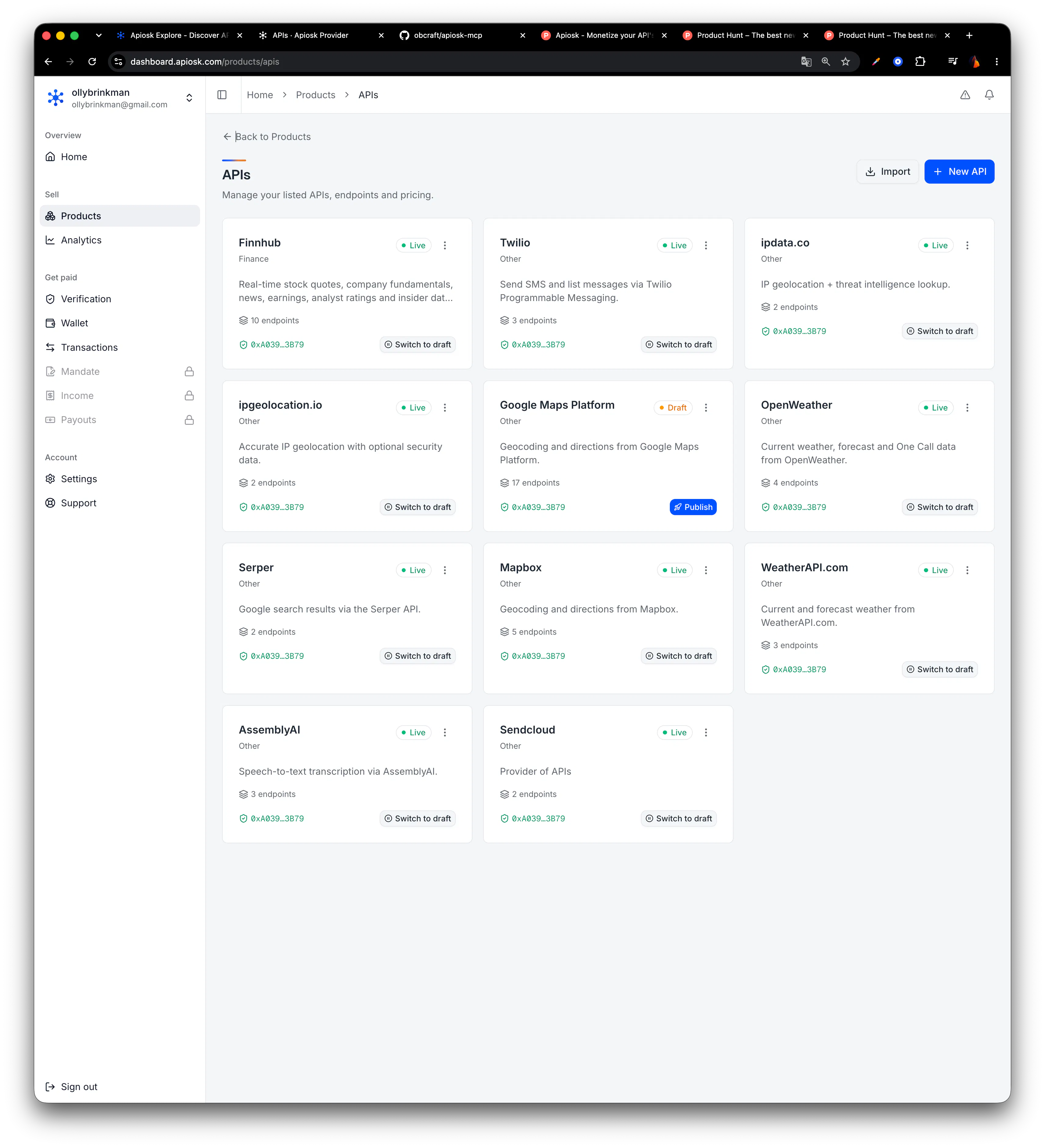Image resolution: width=1045 pixels, height=1148 pixels.
Task: Open Serper card three-dot menu
Action: click(445, 570)
